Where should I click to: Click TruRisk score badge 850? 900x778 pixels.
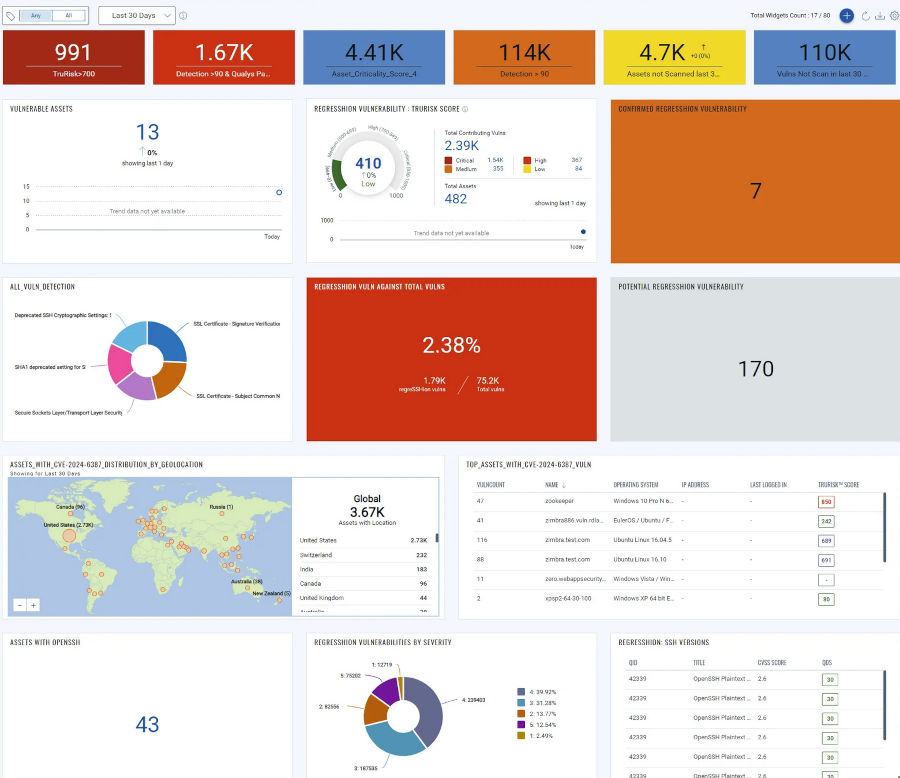826,502
